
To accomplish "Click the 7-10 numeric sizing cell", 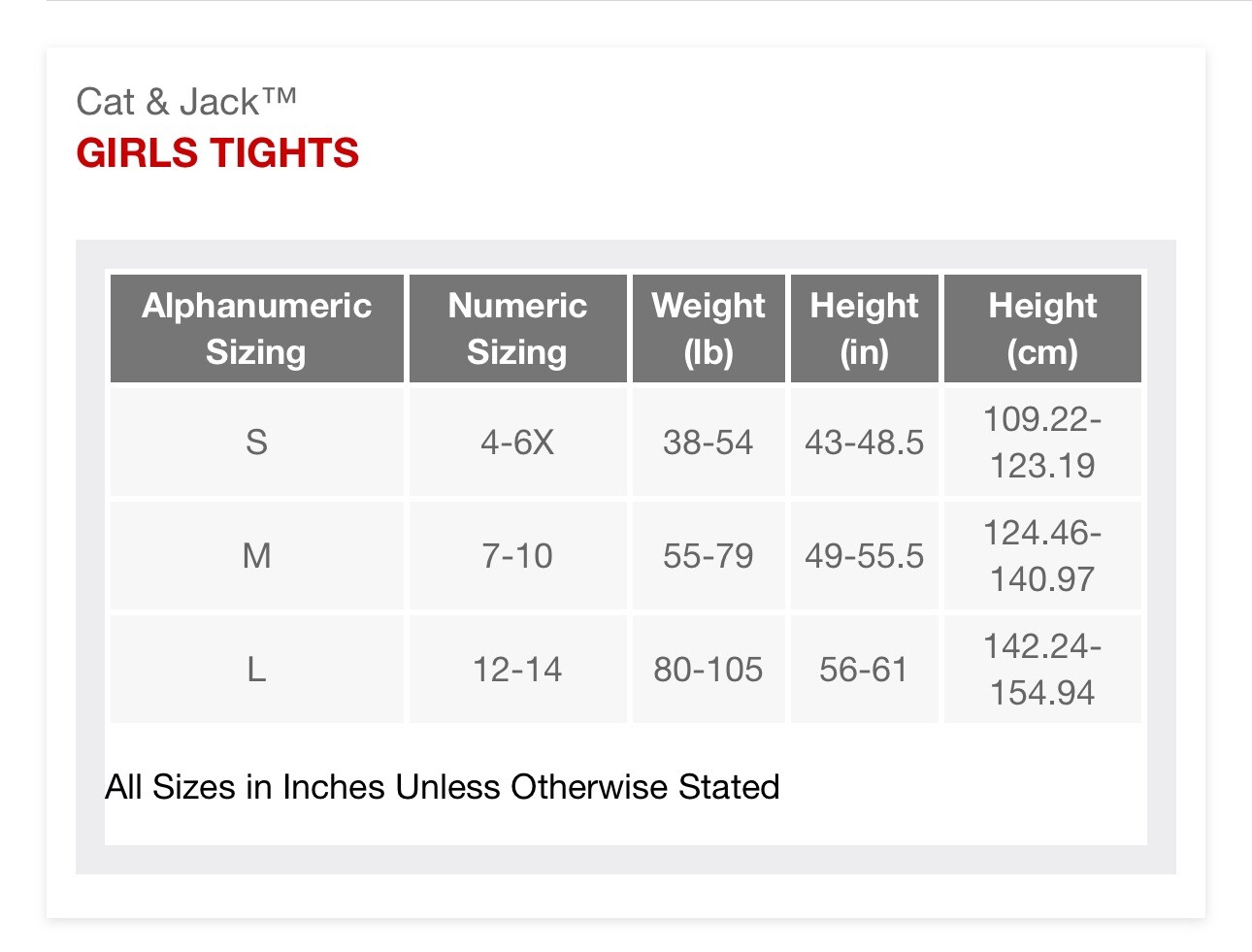I will pos(517,556).
